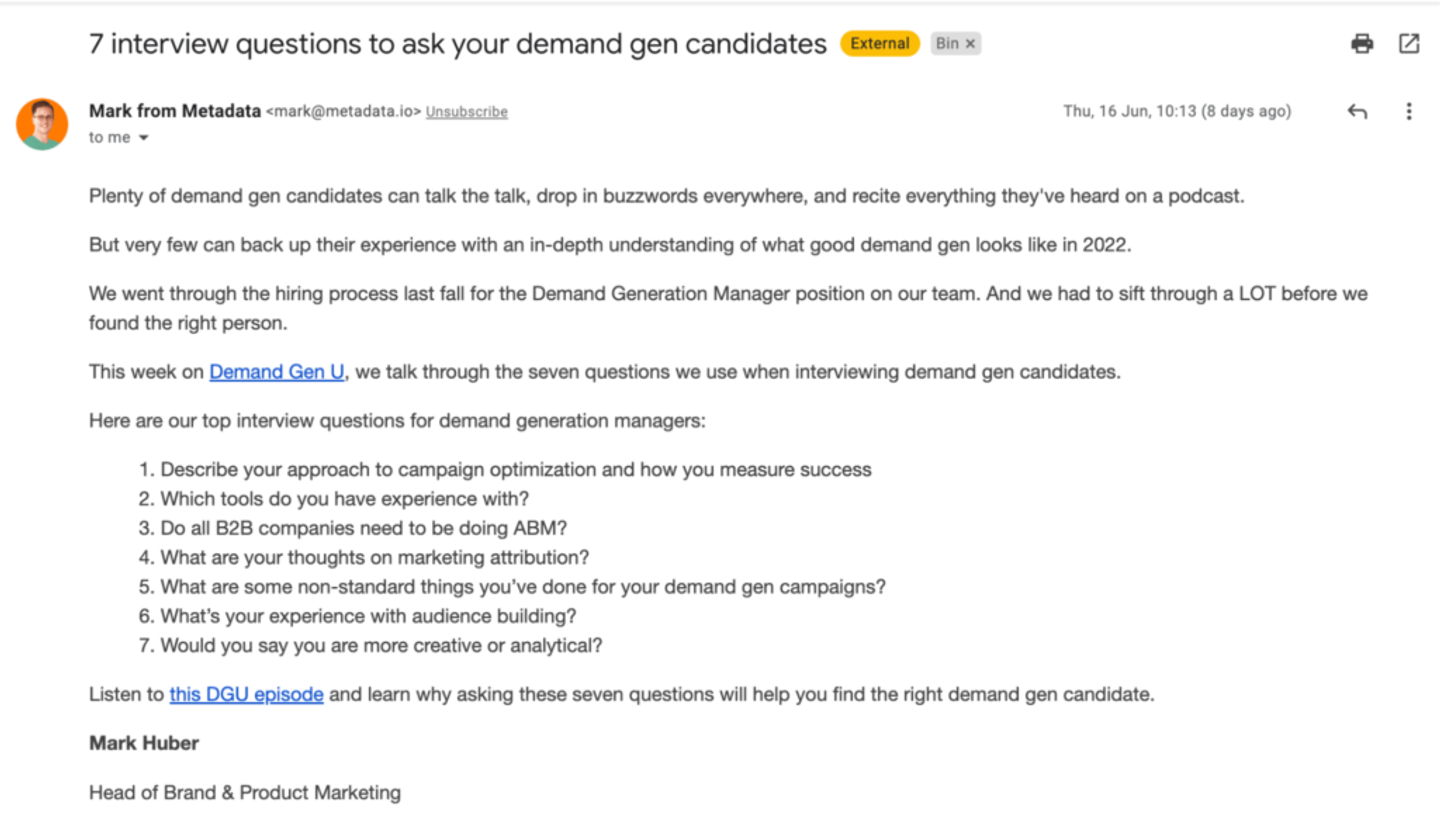
Task: Click the bold "Mark Huber" signature name
Action: pos(143,743)
